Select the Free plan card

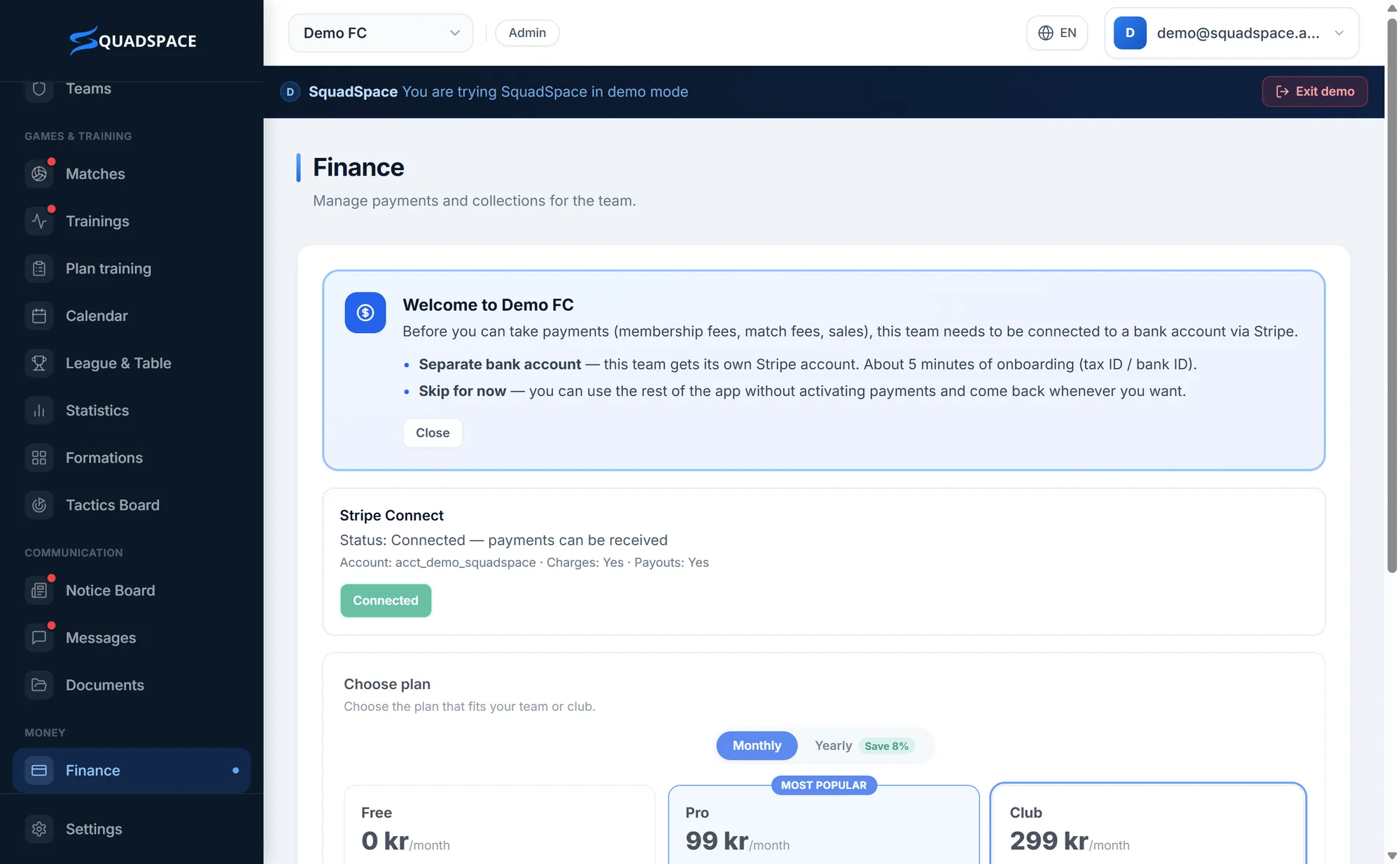click(500, 825)
